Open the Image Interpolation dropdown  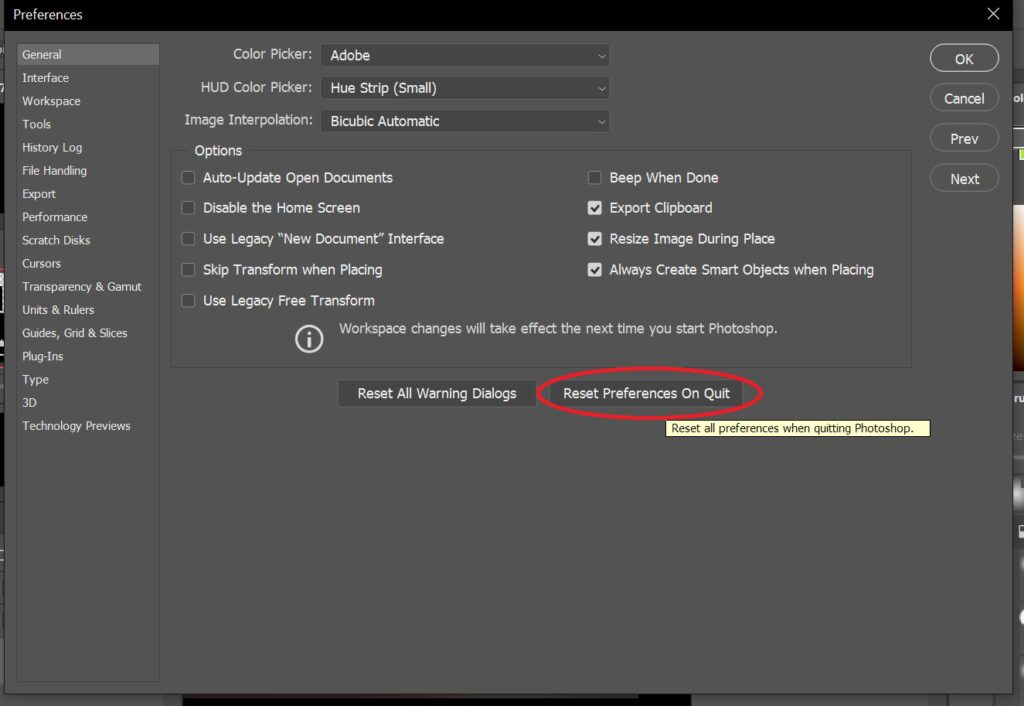click(465, 121)
